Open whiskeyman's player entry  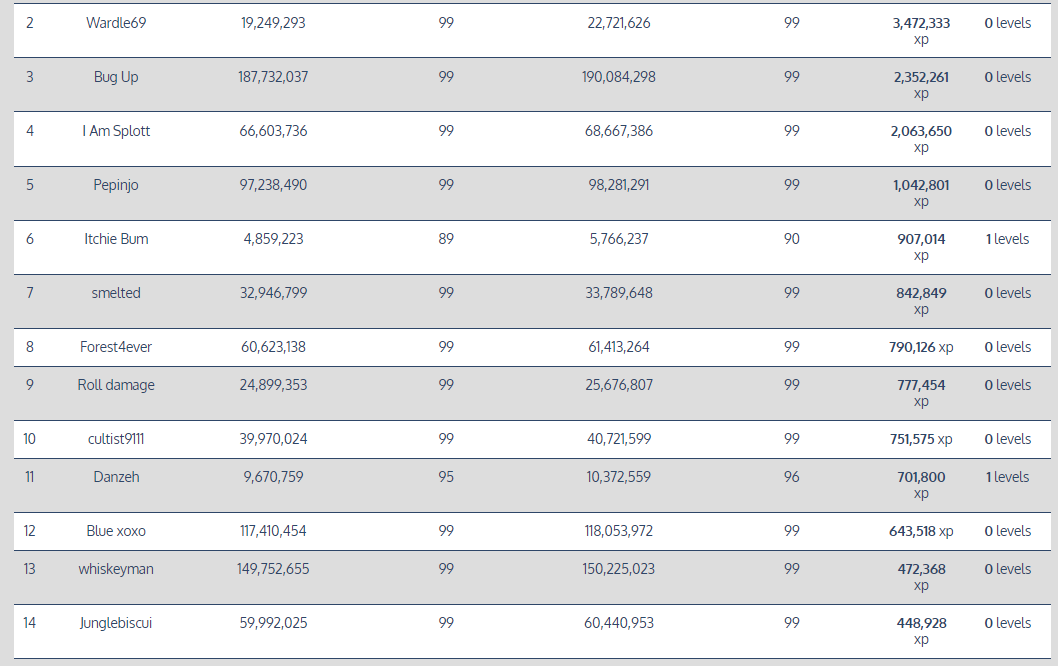pos(116,569)
